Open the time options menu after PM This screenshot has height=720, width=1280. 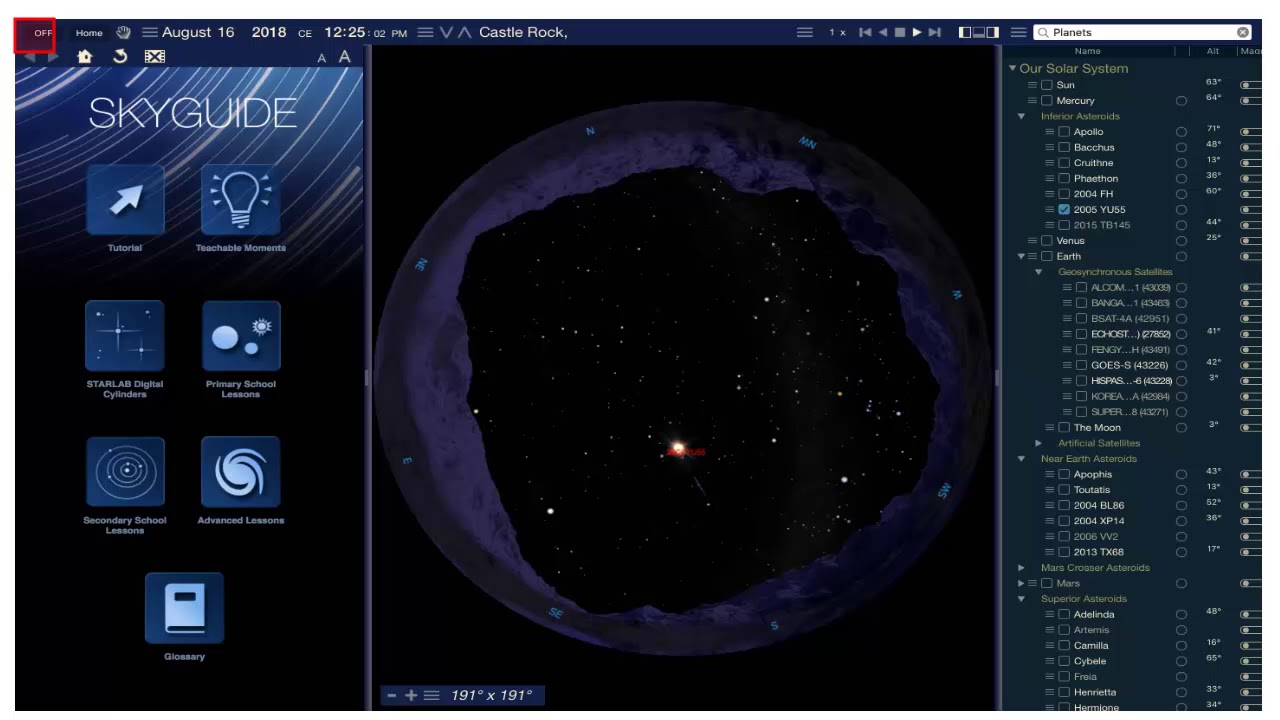click(425, 32)
